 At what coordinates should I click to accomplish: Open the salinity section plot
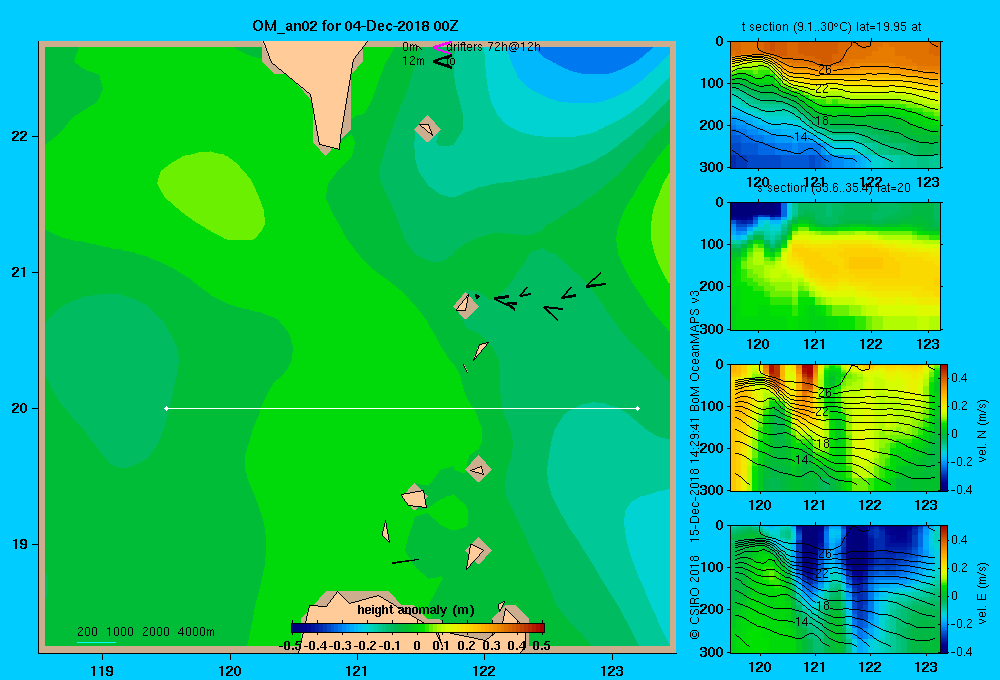[835, 266]
